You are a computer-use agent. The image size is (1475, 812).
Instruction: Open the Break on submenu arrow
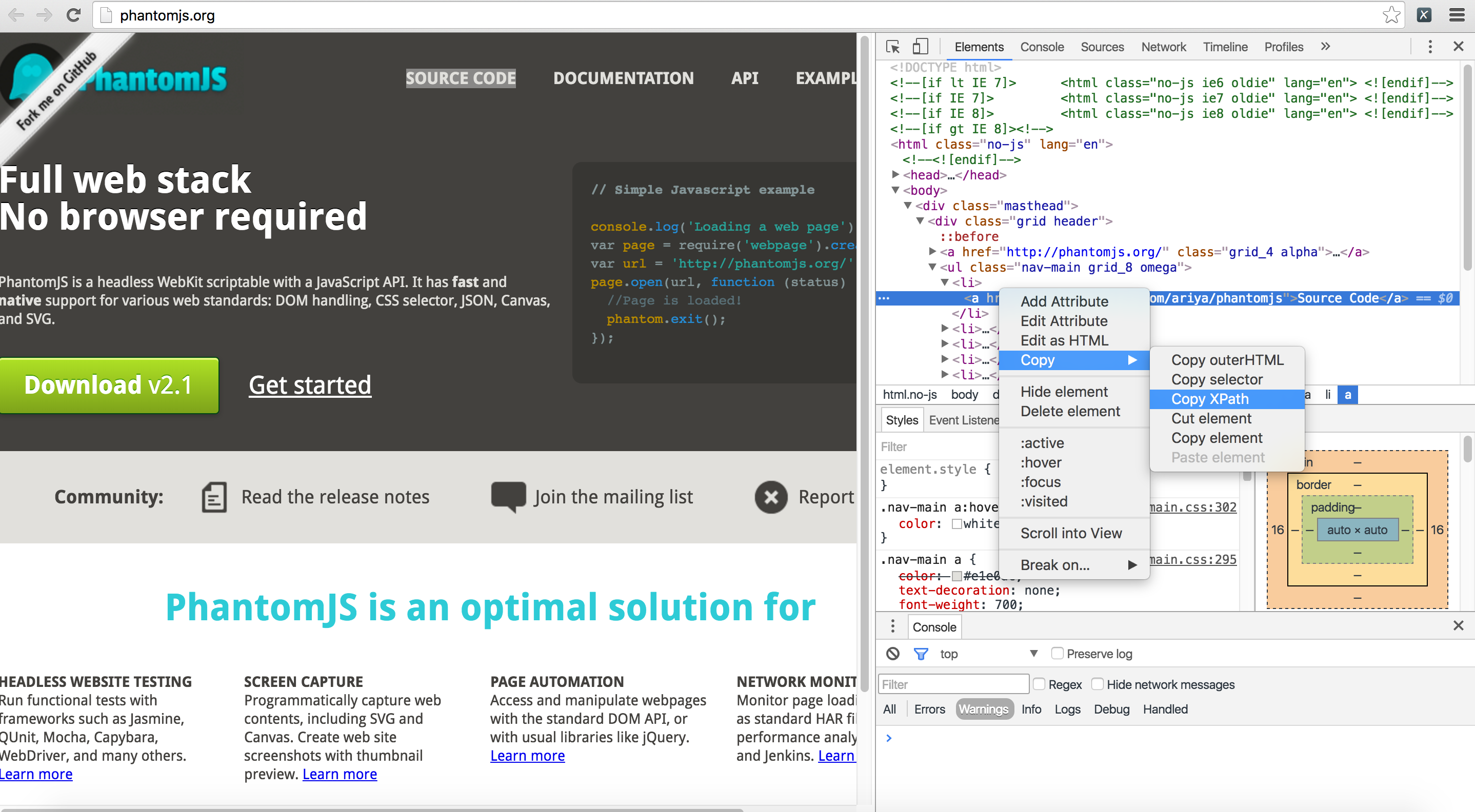pyautogui.click(x=1132, y=565)
